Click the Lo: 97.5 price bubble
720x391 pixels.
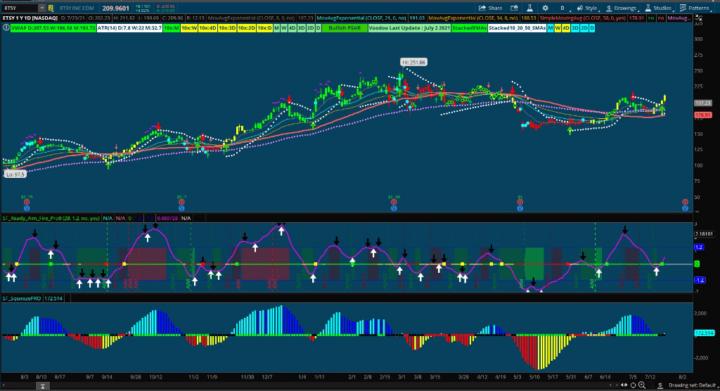click(x=15, y=174)
